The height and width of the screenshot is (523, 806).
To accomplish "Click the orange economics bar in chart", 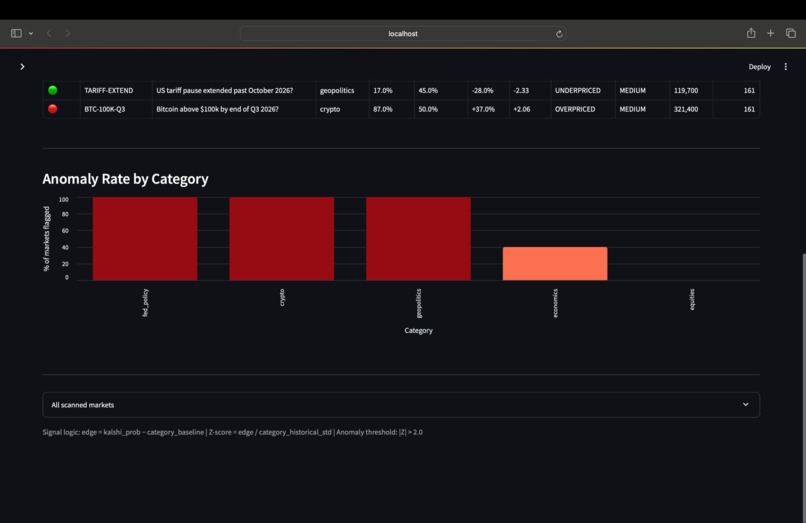I will tap(555, 264).
